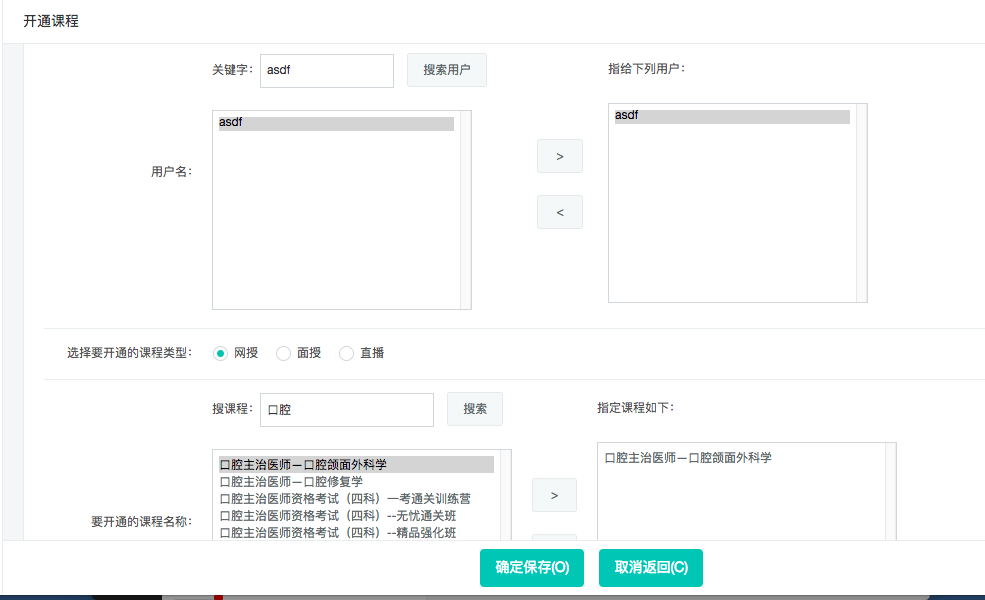Viewport: 985px width, 600px height.
Task: Remove assigned user with < arrow
Action: point(560,212)
